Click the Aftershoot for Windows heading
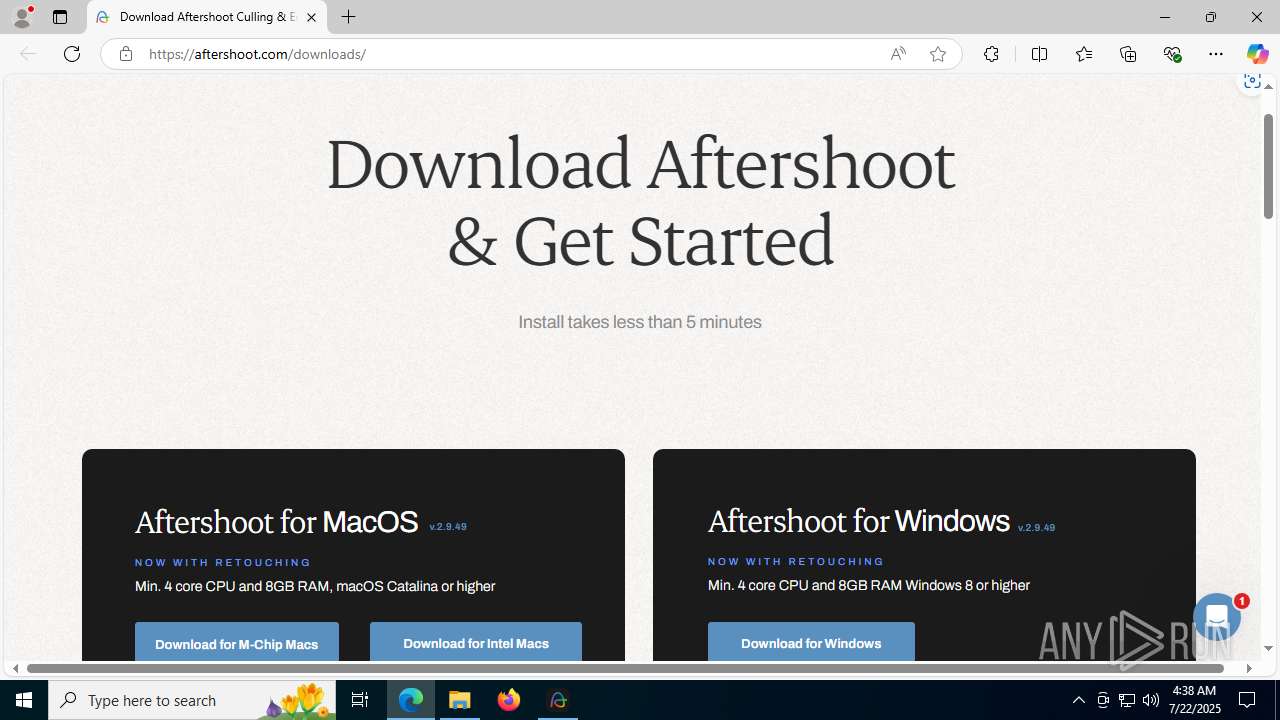1280x720 pixels. (x=858, y=520)
